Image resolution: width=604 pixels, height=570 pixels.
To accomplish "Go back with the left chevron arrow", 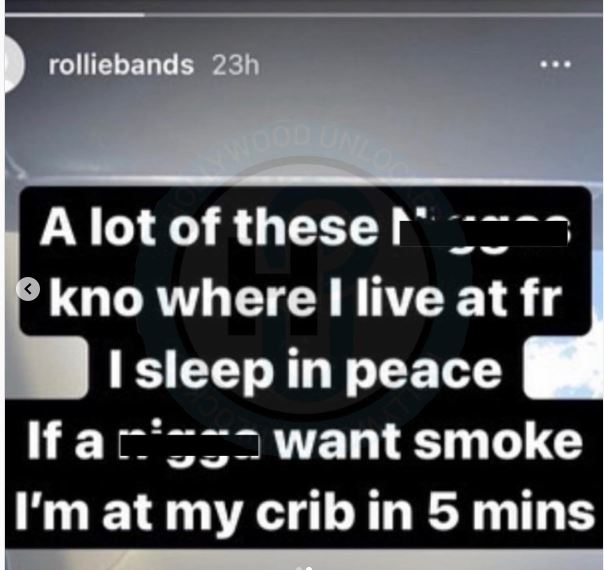I will pos(28,288).
